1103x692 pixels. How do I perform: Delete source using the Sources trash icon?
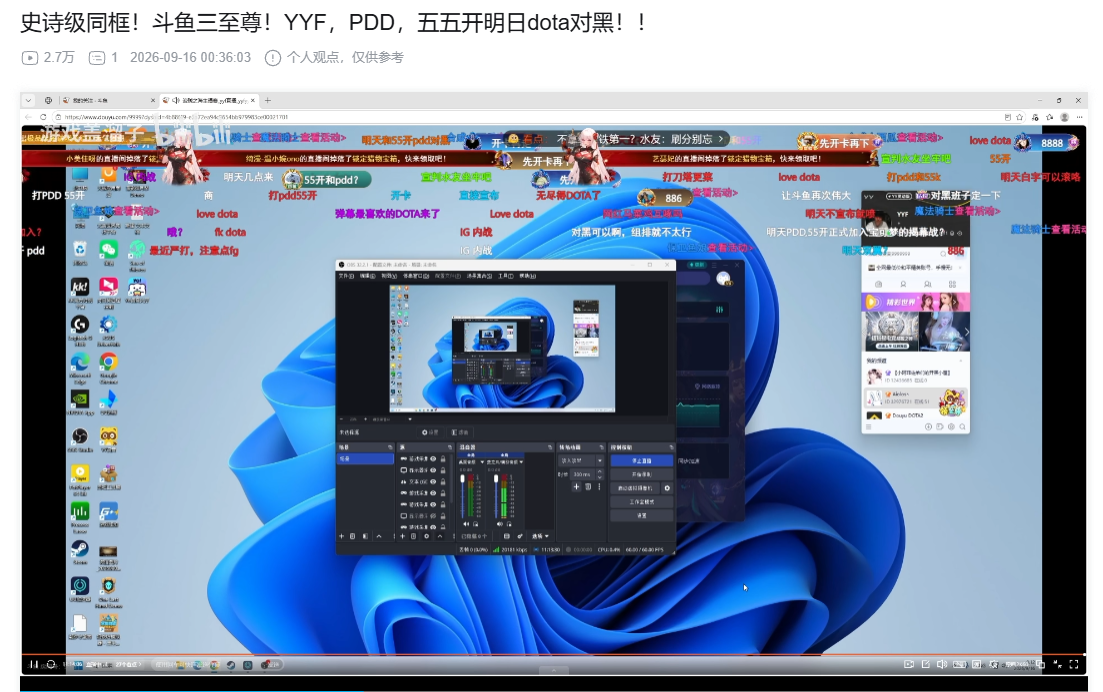click(414, 536)
